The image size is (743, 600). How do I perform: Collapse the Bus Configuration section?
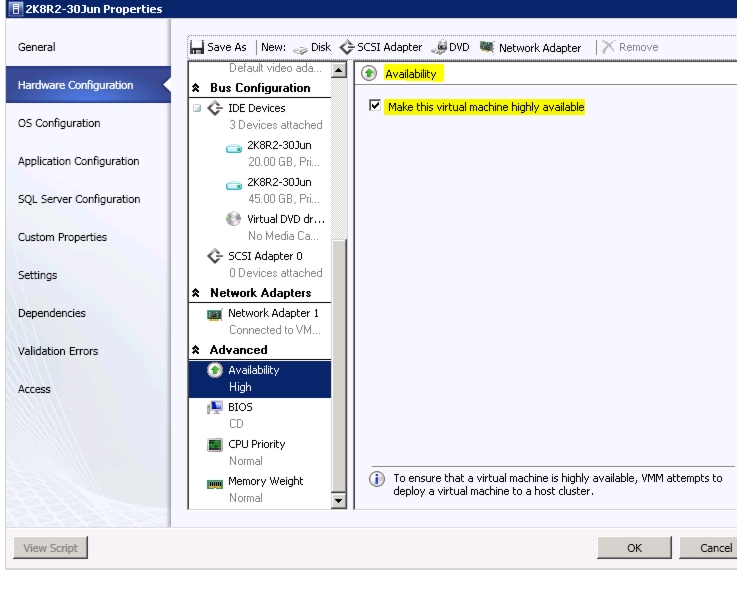(196, 88)
